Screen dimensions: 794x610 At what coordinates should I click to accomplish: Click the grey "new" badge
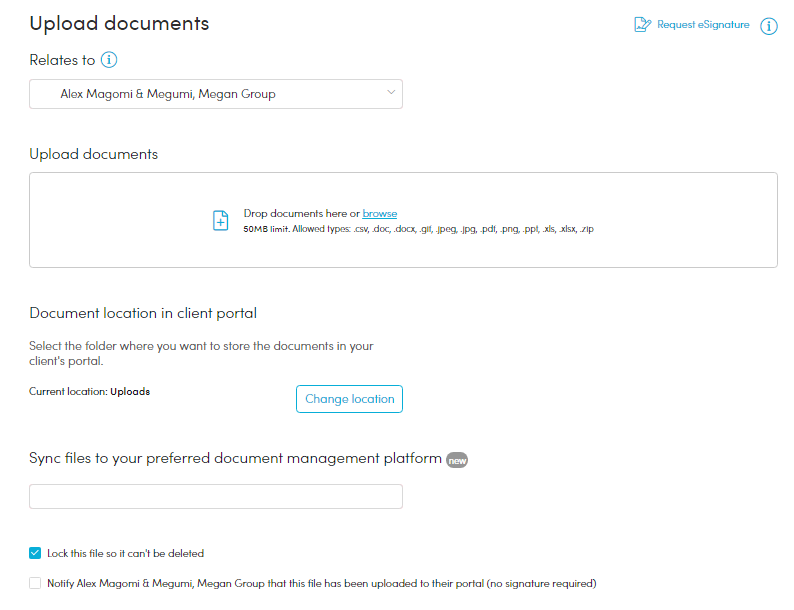pos(457,460)
